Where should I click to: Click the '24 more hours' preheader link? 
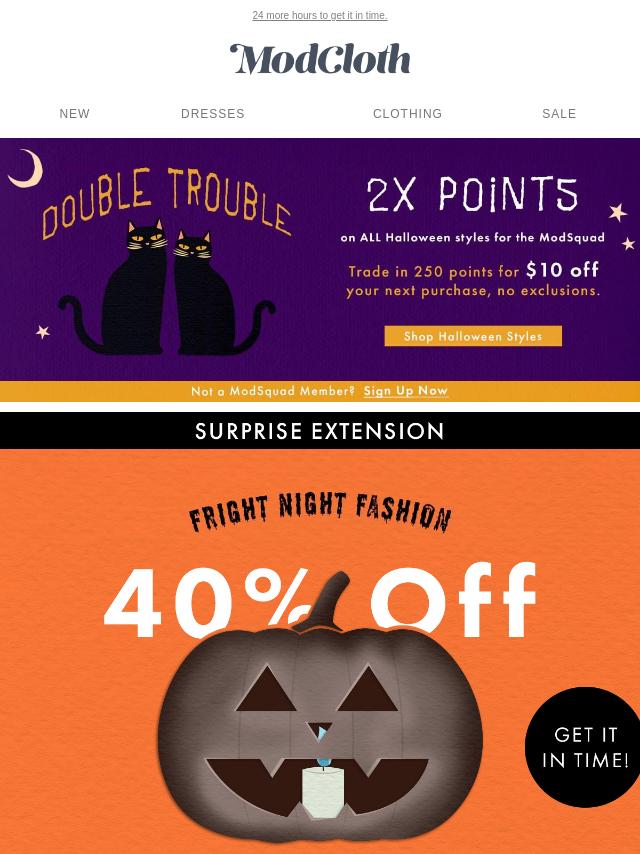320,15
